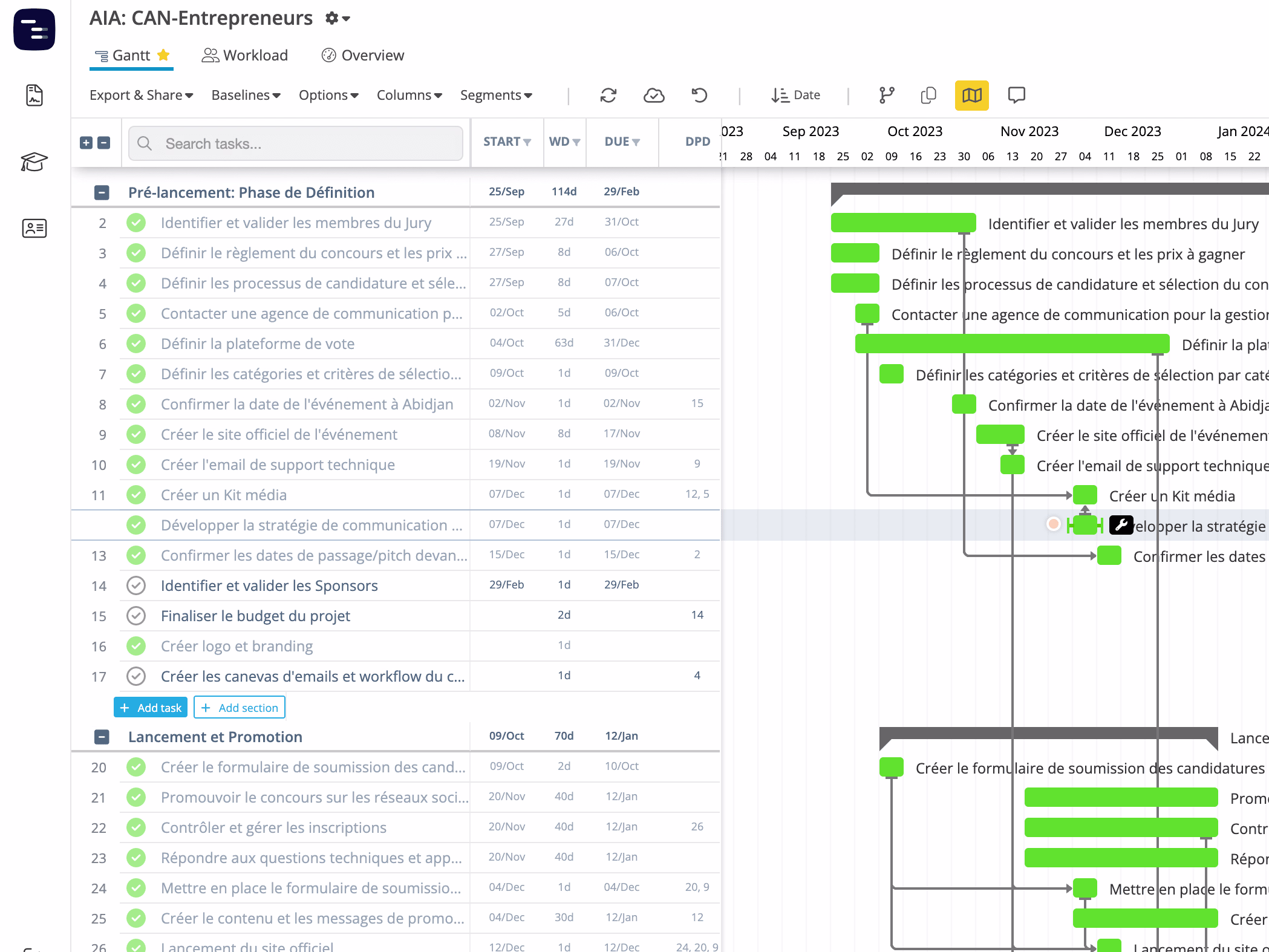Click the Add task button

151,708
